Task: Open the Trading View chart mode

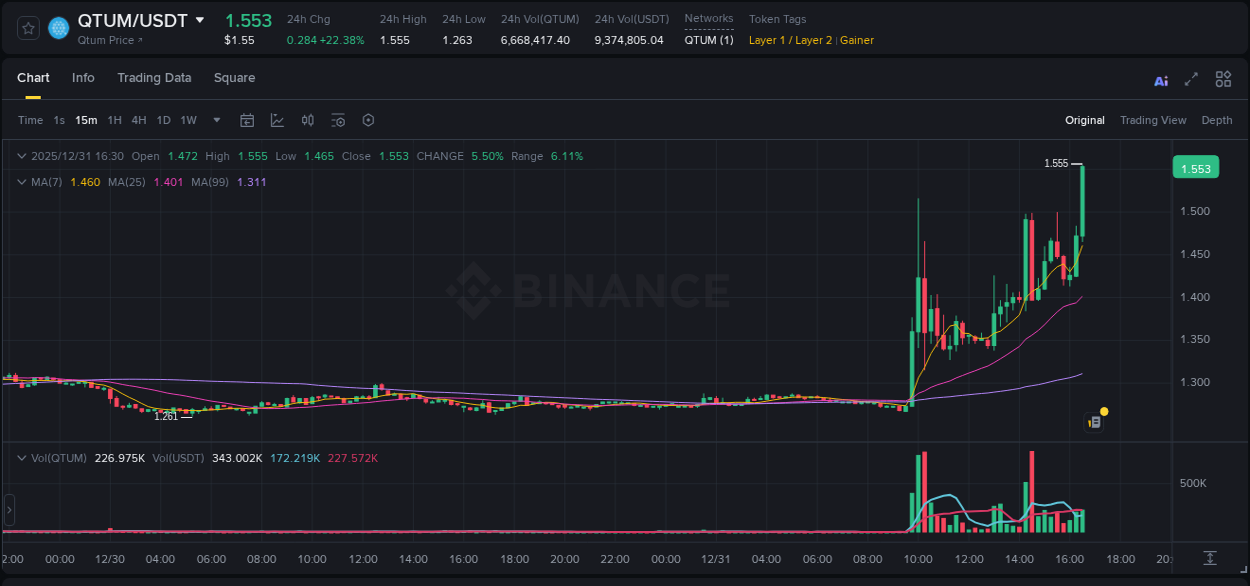Action: coord(1153,120)
